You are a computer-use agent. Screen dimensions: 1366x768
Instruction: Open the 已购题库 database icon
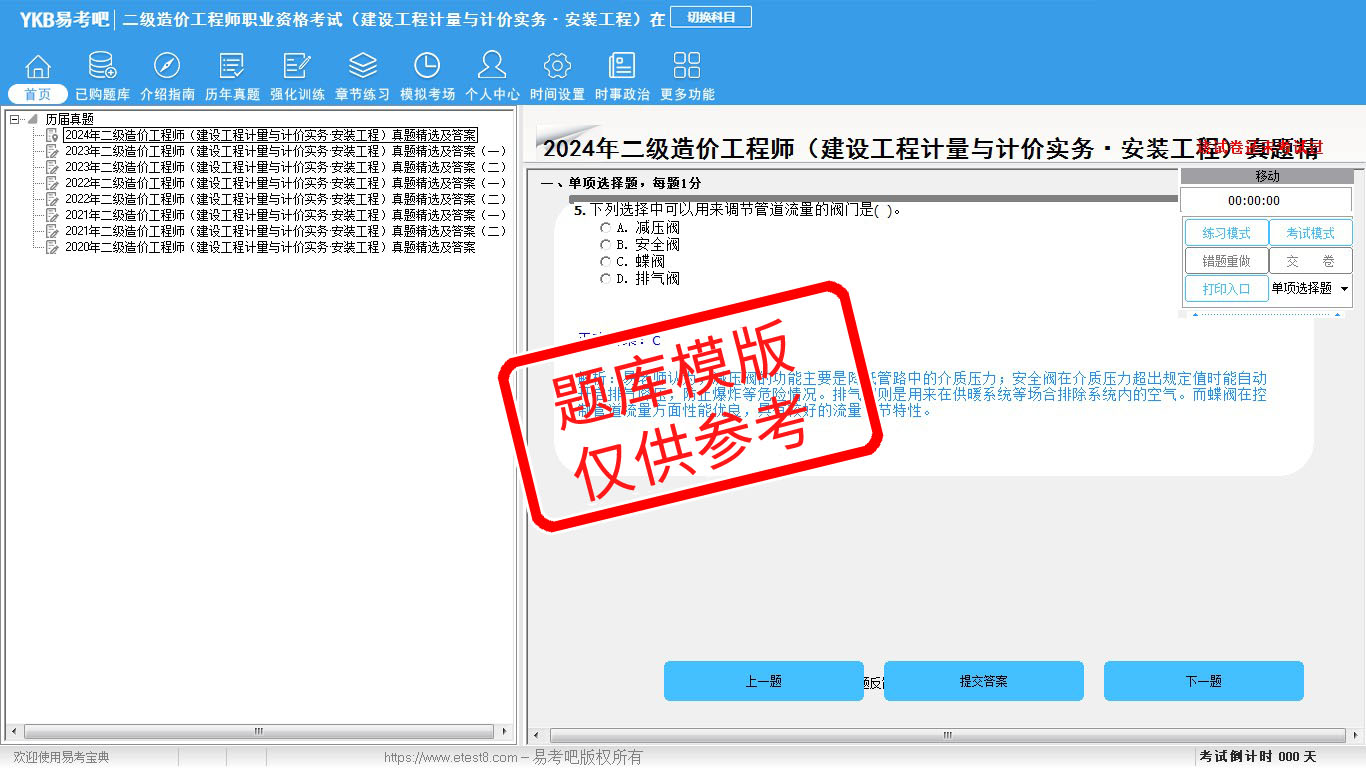[102, 67]
